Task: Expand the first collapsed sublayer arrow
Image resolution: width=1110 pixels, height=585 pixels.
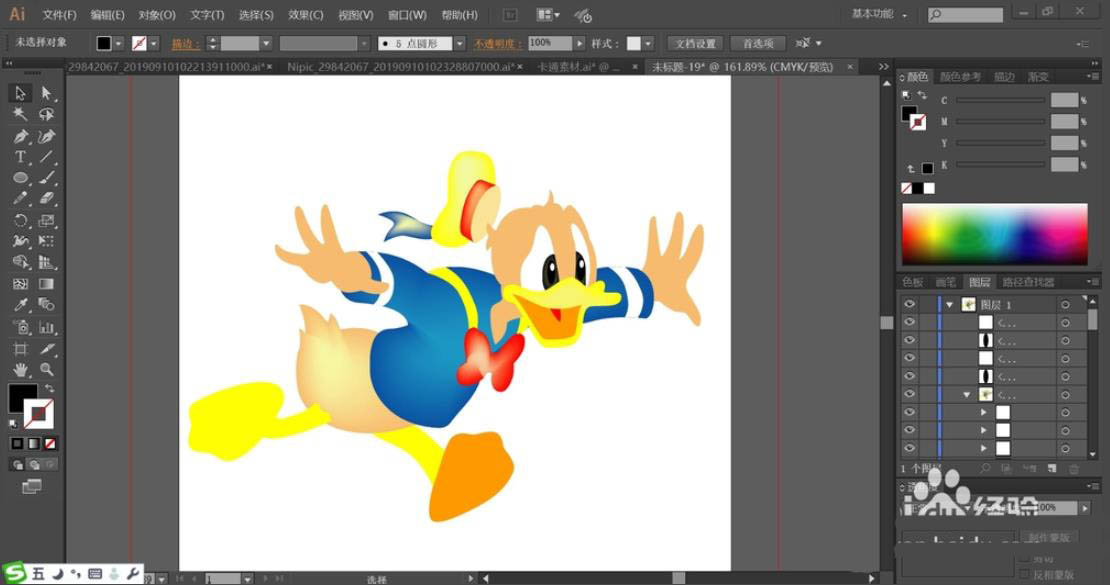Action: point(983,412)
